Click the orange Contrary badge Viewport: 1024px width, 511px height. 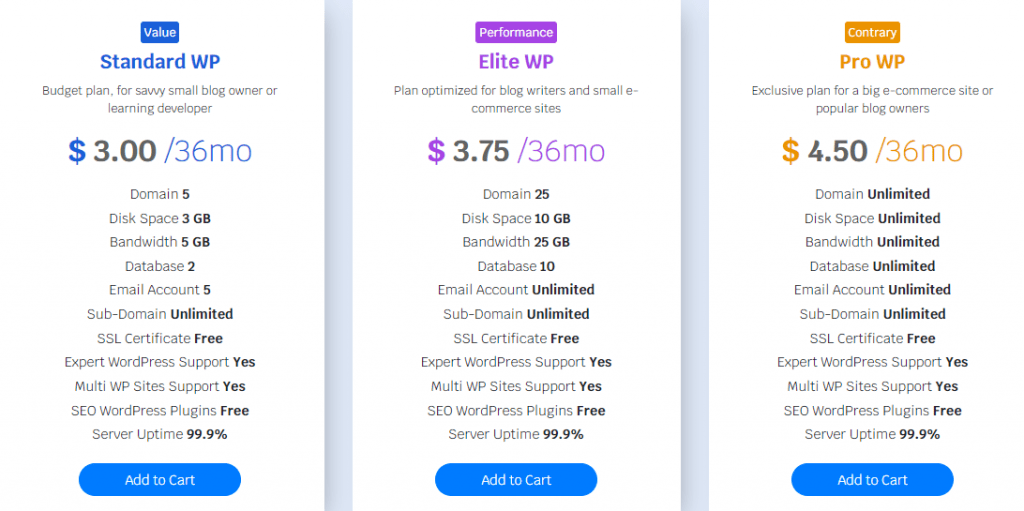[872, 33]
